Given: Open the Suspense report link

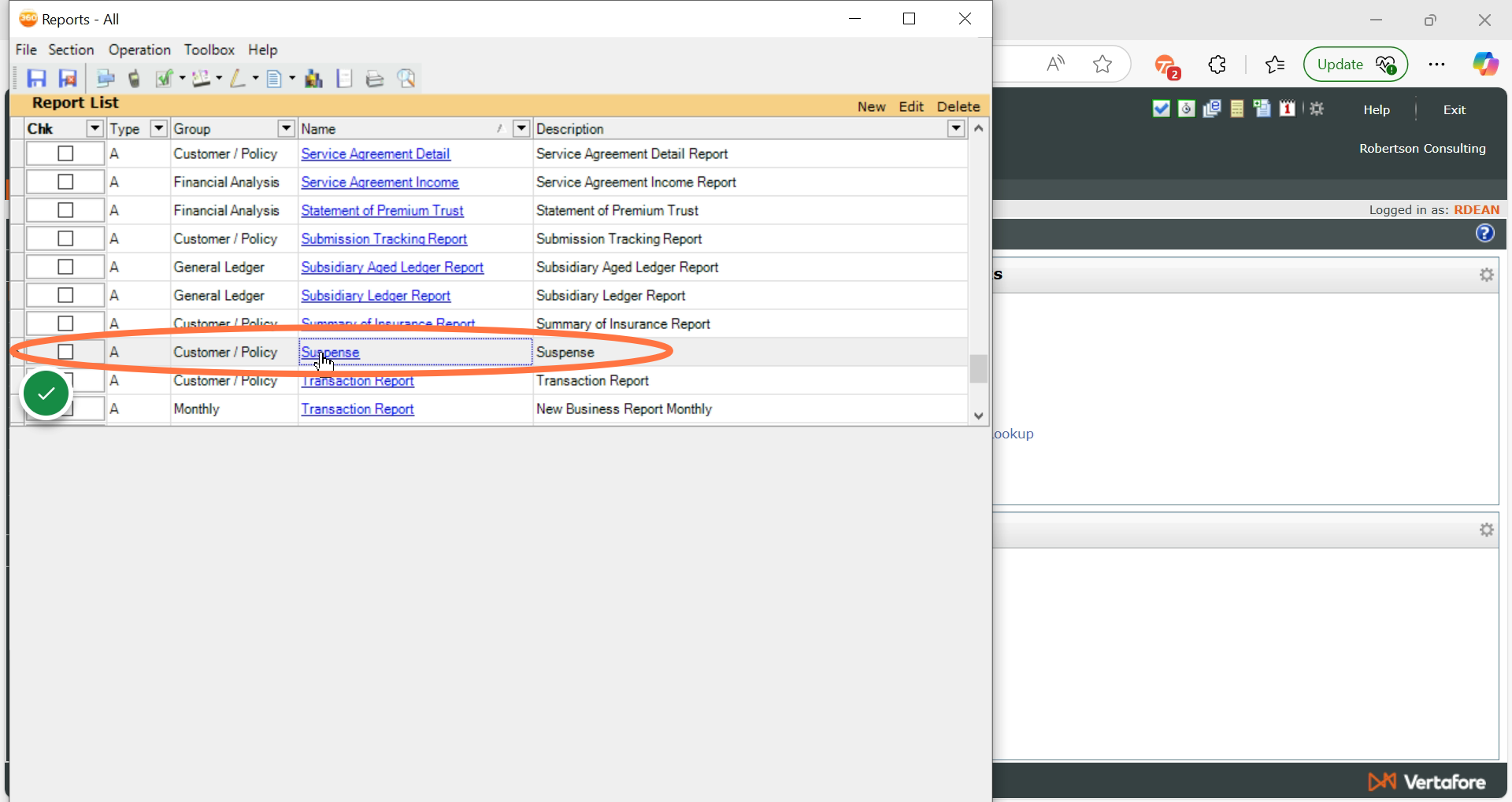Looking at the screenshot, I should point(330,353).
